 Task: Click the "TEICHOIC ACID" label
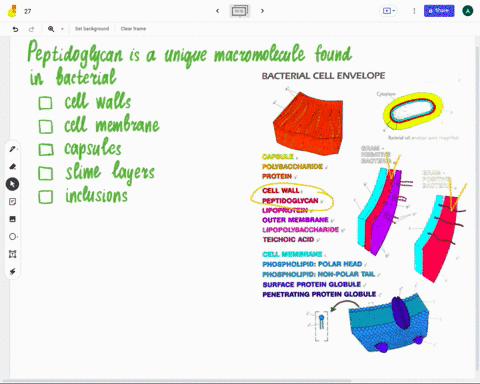pos(288,239)
